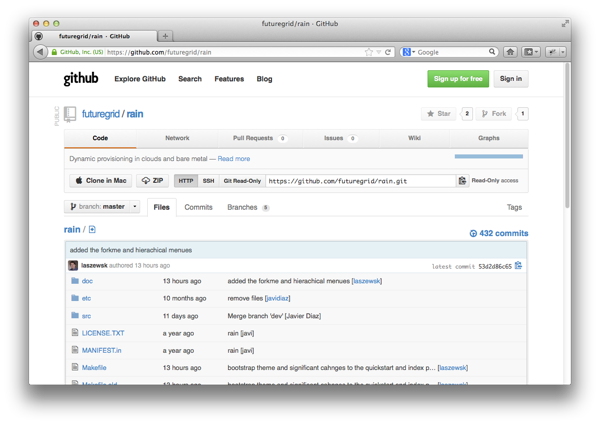Click the browser back arrow button

coord(40,52)
